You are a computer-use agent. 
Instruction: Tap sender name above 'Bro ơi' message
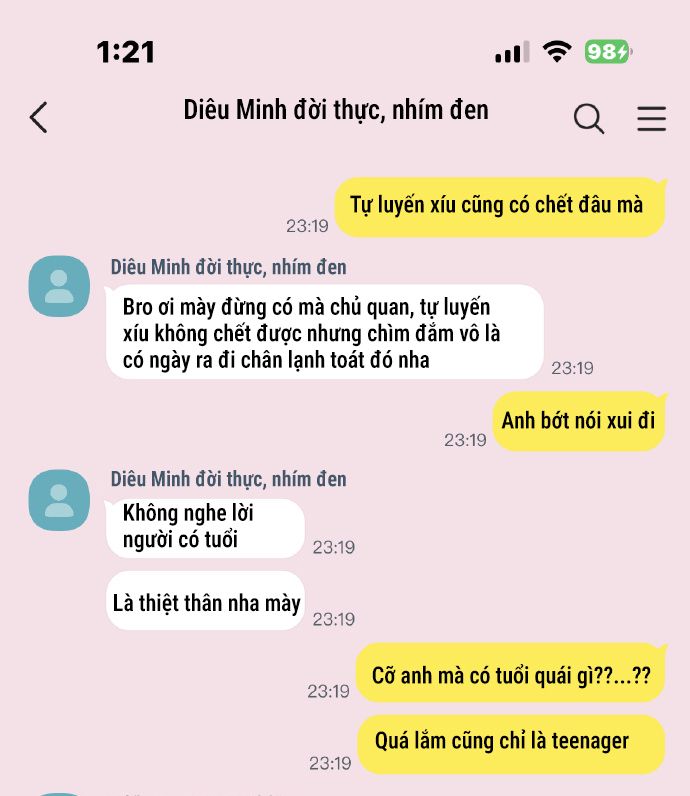(228, 267)
